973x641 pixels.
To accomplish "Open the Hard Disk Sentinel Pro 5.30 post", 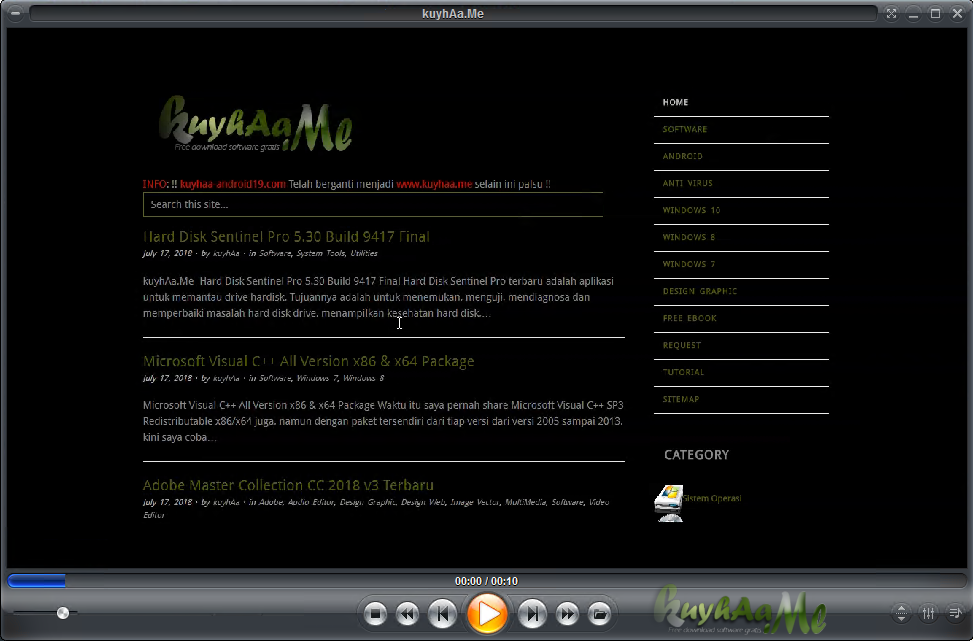I will click(286, 236).
